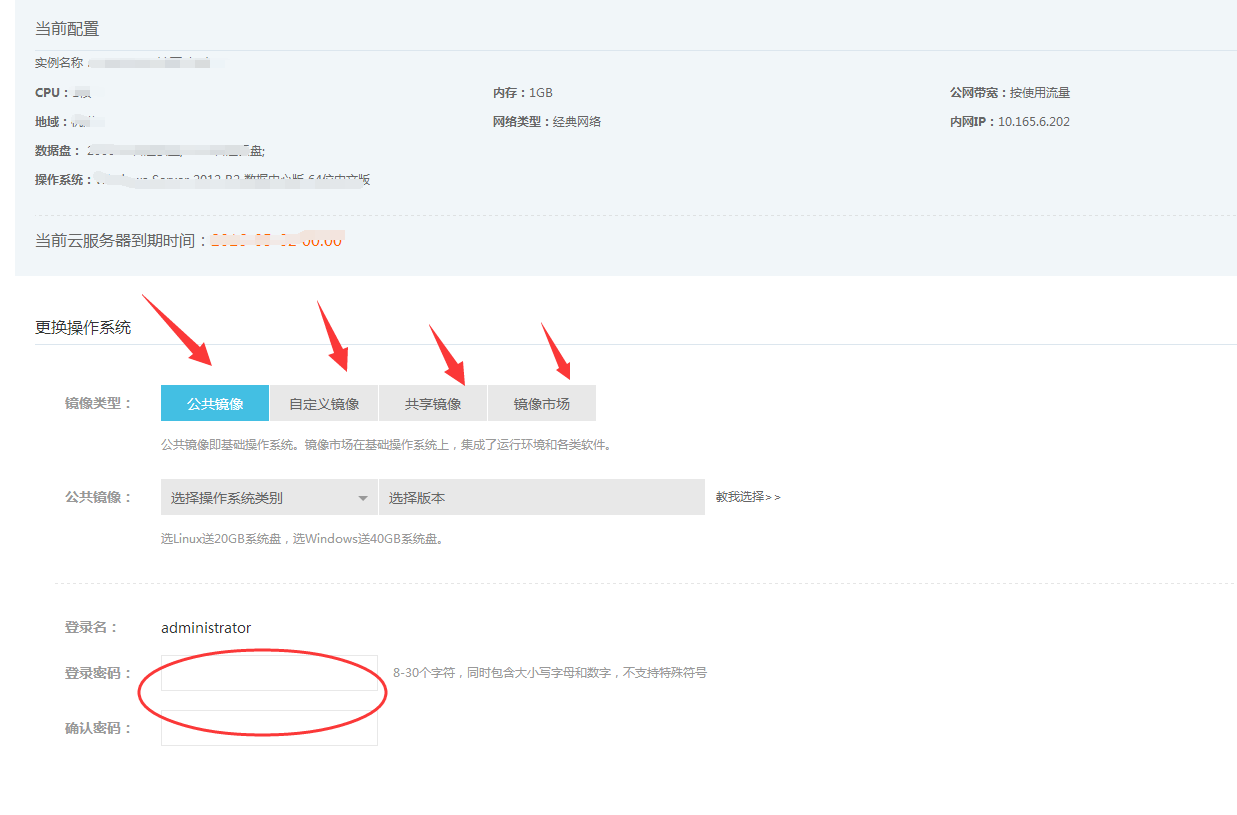Click the Linux 20GB system disk note
1237x815 pixels.
pos(301,539)
